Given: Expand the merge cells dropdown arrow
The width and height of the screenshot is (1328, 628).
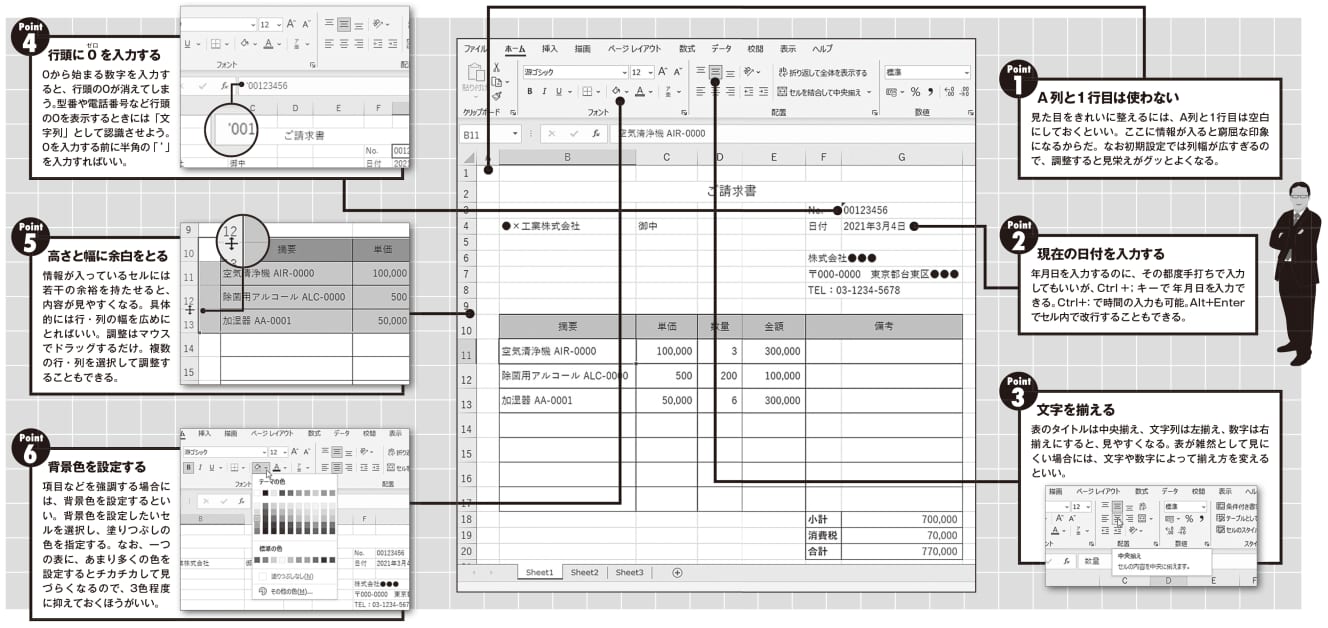Looking at the screenshot, I should click(x=868, y=92).
